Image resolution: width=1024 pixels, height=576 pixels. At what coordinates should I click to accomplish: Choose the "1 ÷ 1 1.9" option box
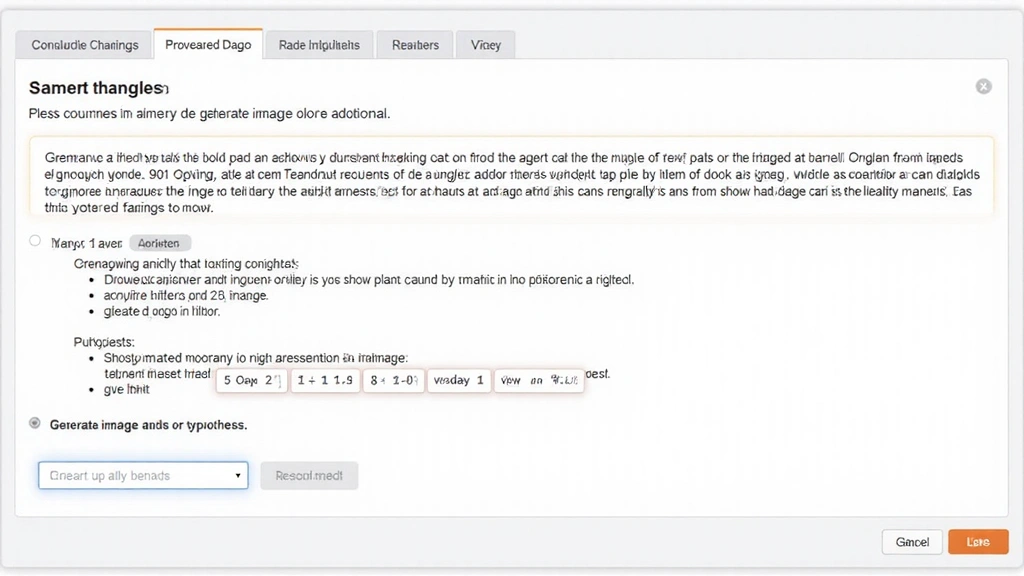(325, 380)
